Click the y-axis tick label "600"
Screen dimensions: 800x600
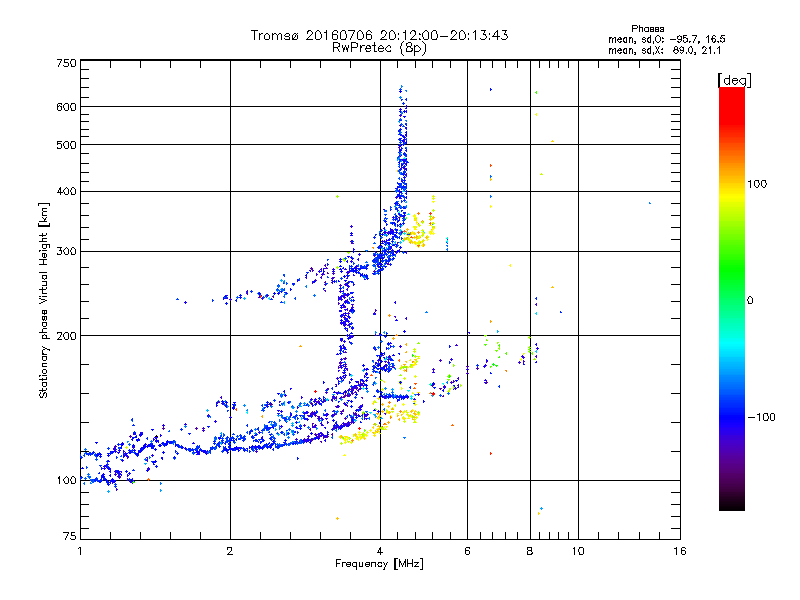67,107
